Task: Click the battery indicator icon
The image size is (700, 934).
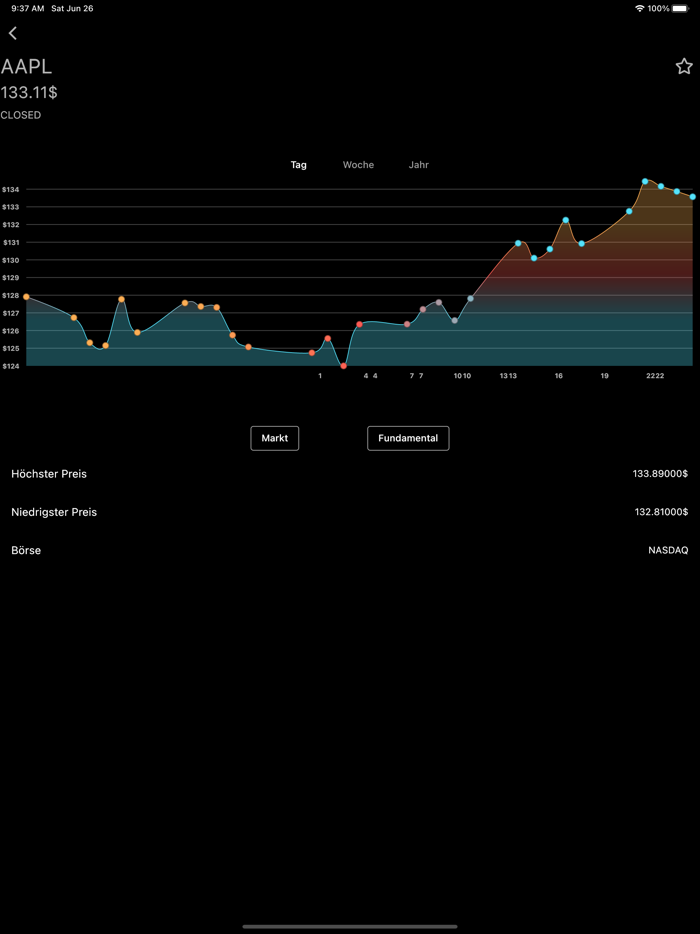Action: click(x=680, y=8)
